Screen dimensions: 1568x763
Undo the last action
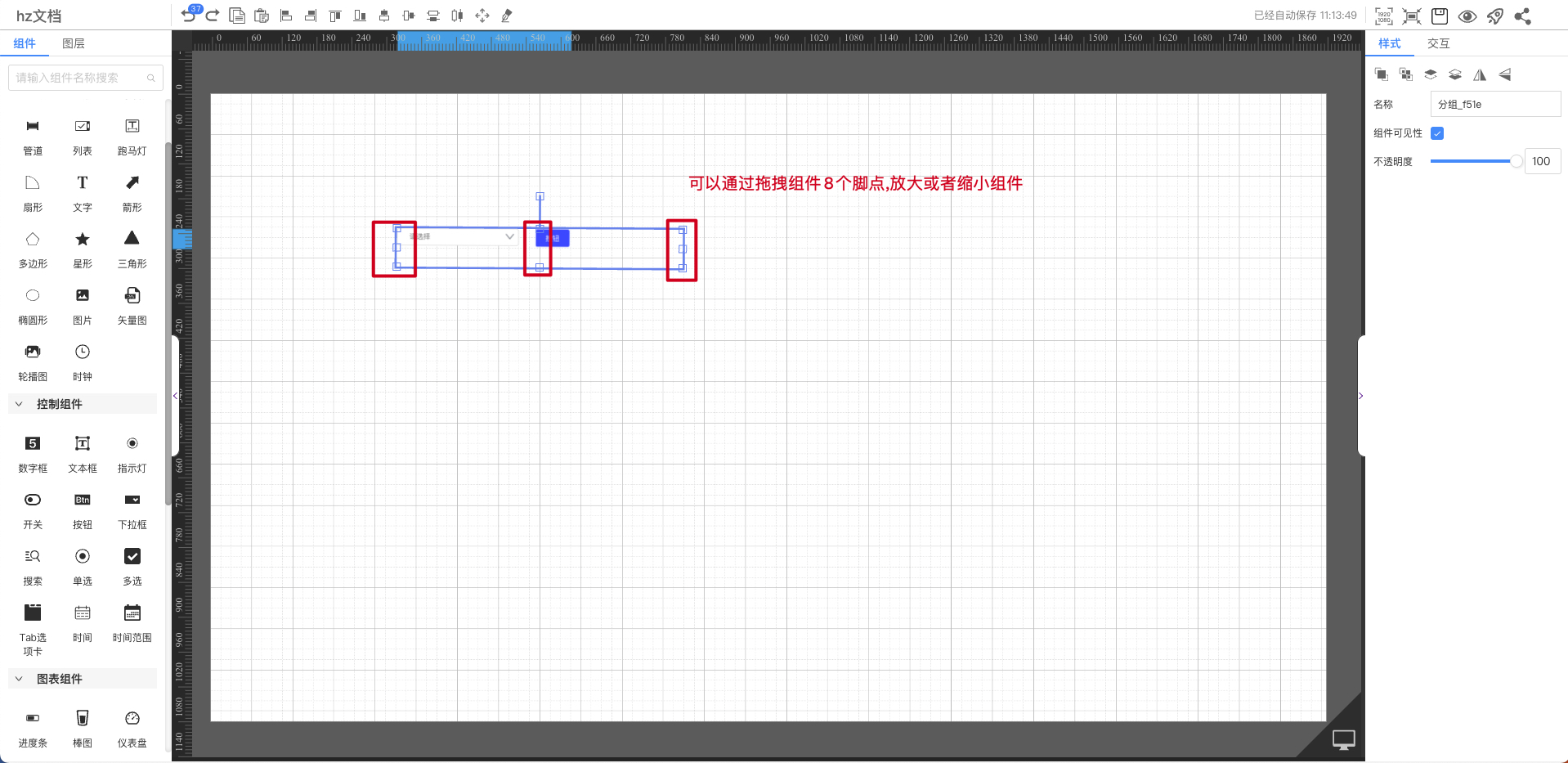click(x=189, y=16)
